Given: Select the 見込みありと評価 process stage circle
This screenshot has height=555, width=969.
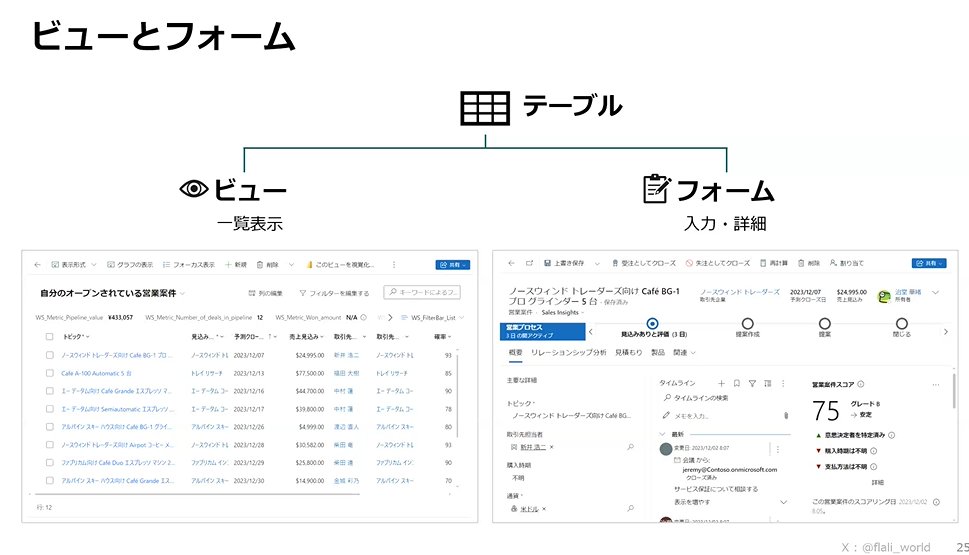Looking at the screenshot, I should click(x=652, y=323).
